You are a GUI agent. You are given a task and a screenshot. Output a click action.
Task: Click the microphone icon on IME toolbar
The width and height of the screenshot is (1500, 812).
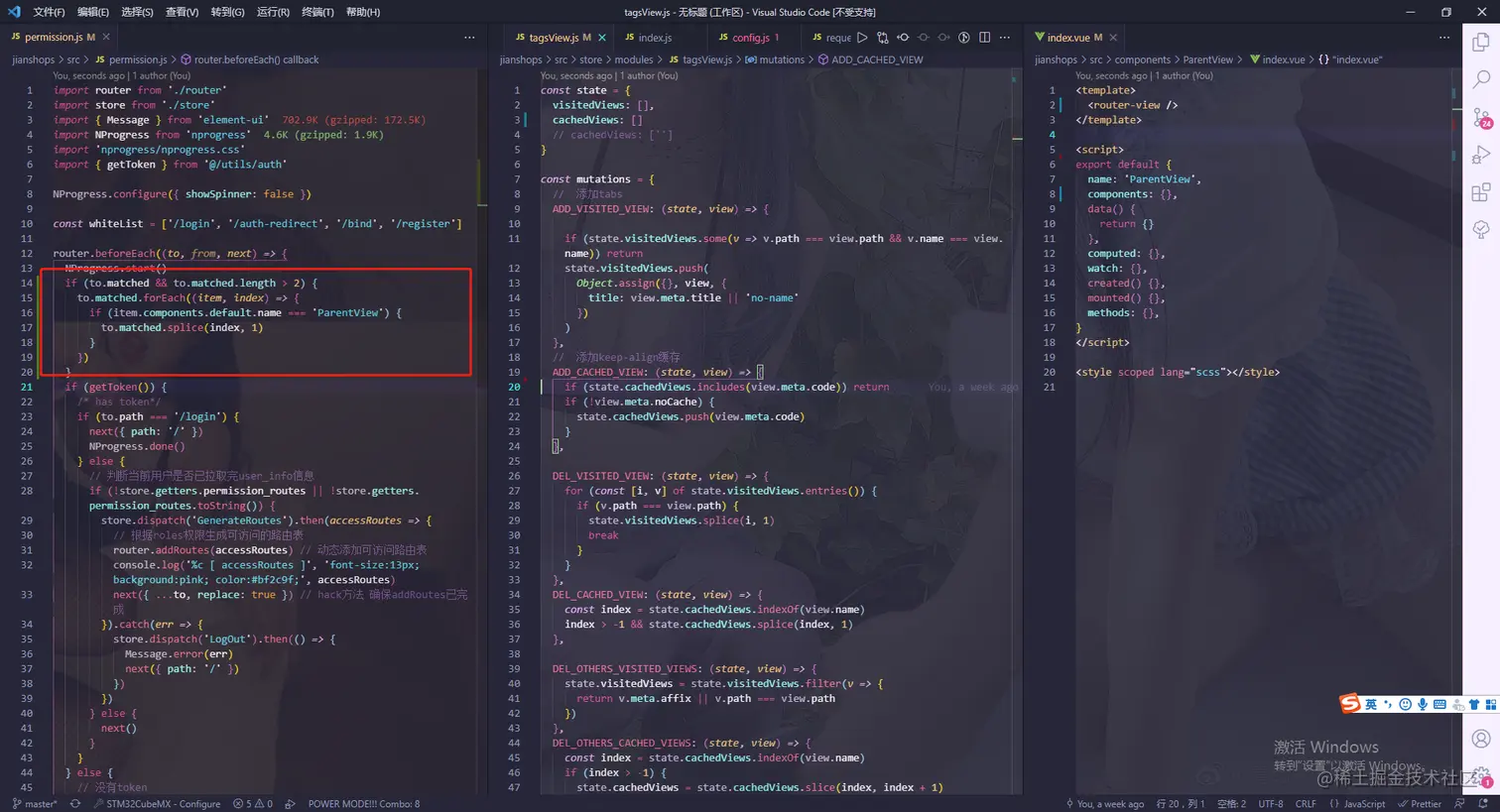1422,704
